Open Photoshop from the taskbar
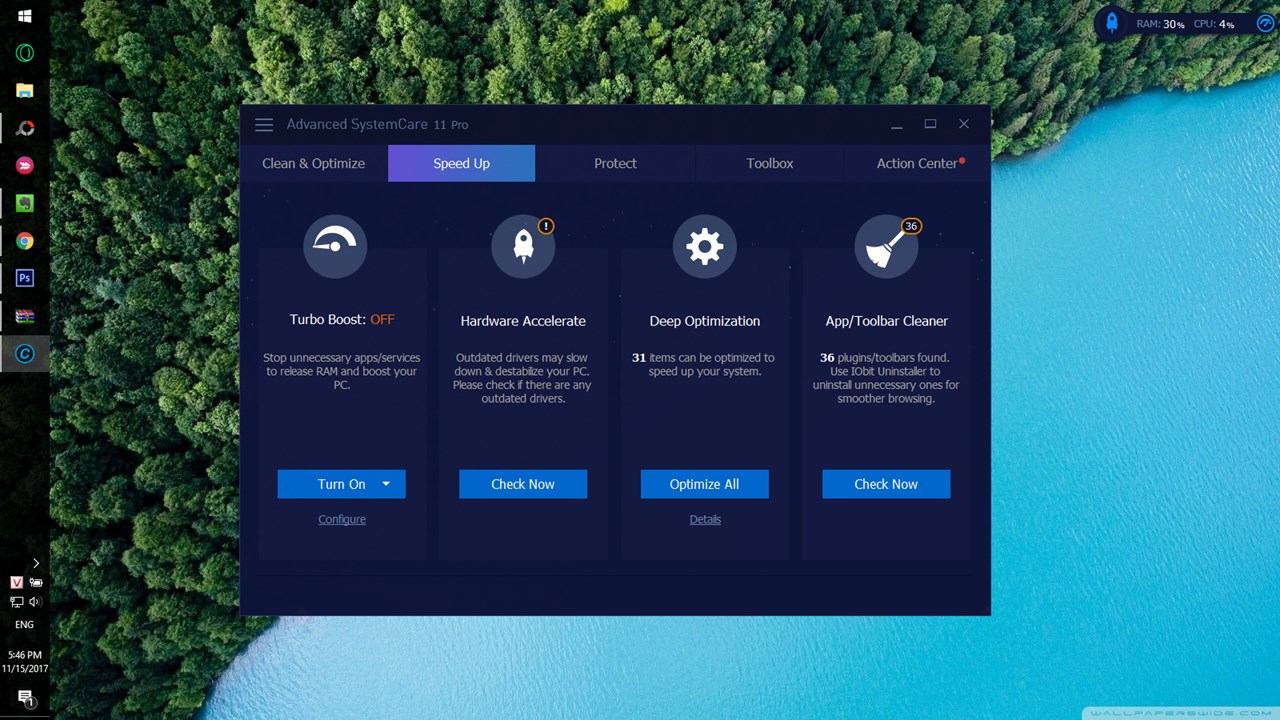Image resolution: width=1280 pixels, height=720 pixels. [x=25, y=278]
